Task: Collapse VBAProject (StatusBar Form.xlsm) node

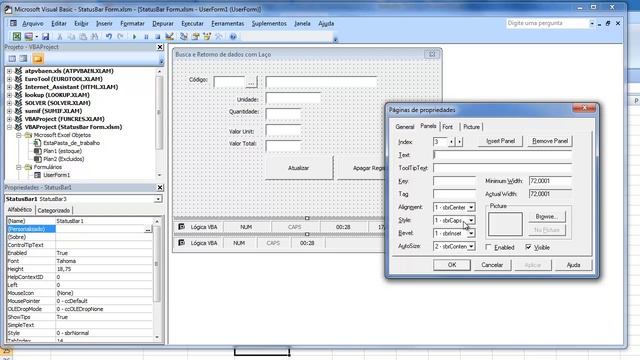Action: tap(9, 127)
